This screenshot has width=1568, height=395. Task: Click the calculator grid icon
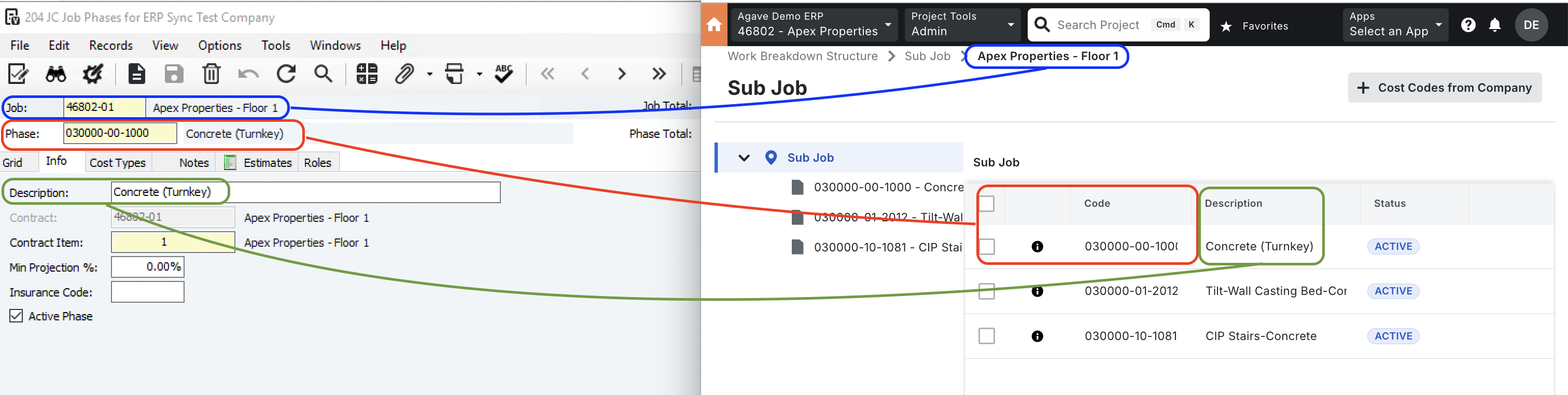pyautogui.click(x=367, y=74)
